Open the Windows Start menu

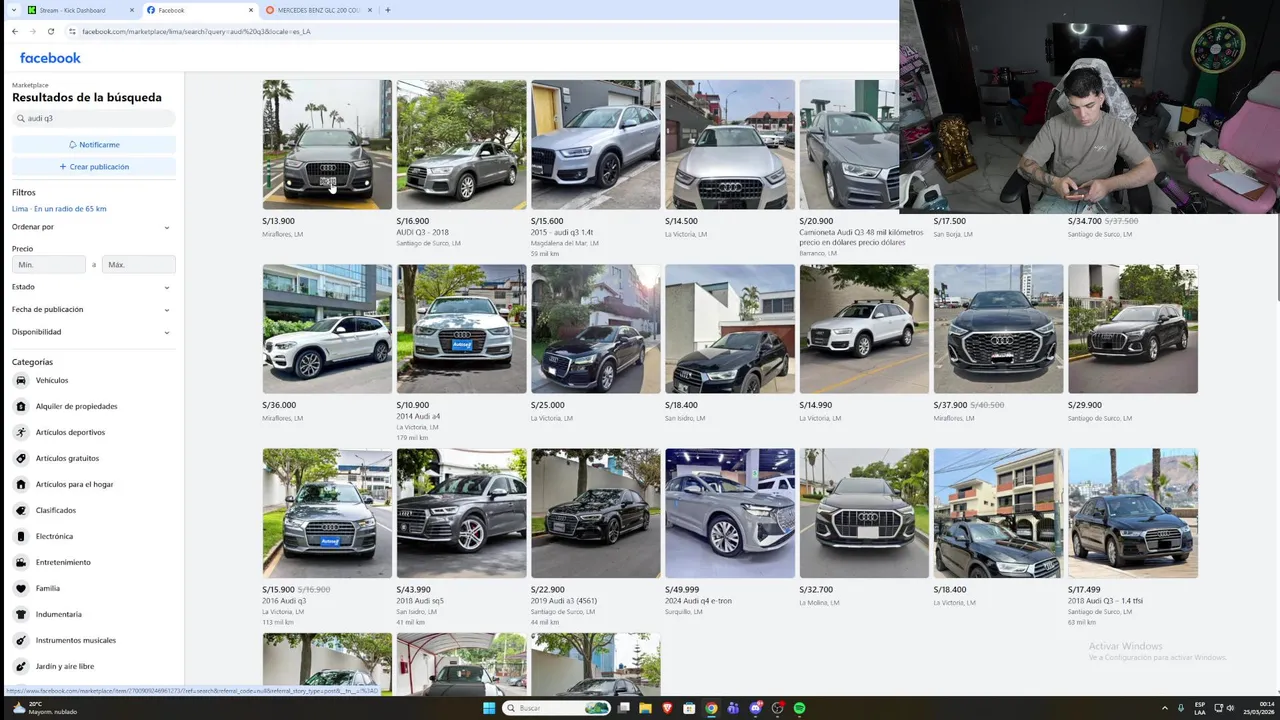(x=489, y=708)
